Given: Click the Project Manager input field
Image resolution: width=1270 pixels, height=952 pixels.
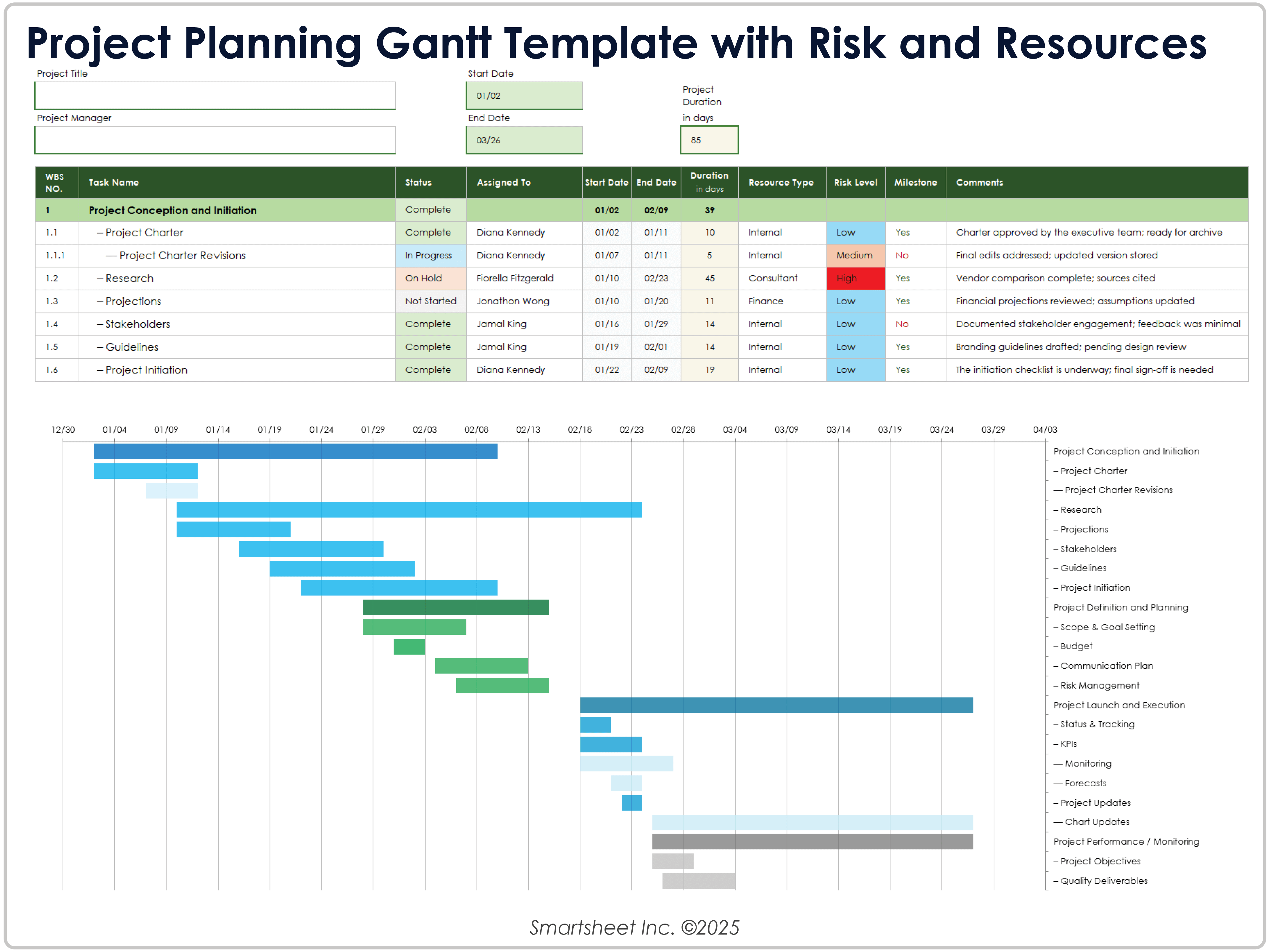Looking at the screenshot, I should 214,140.
